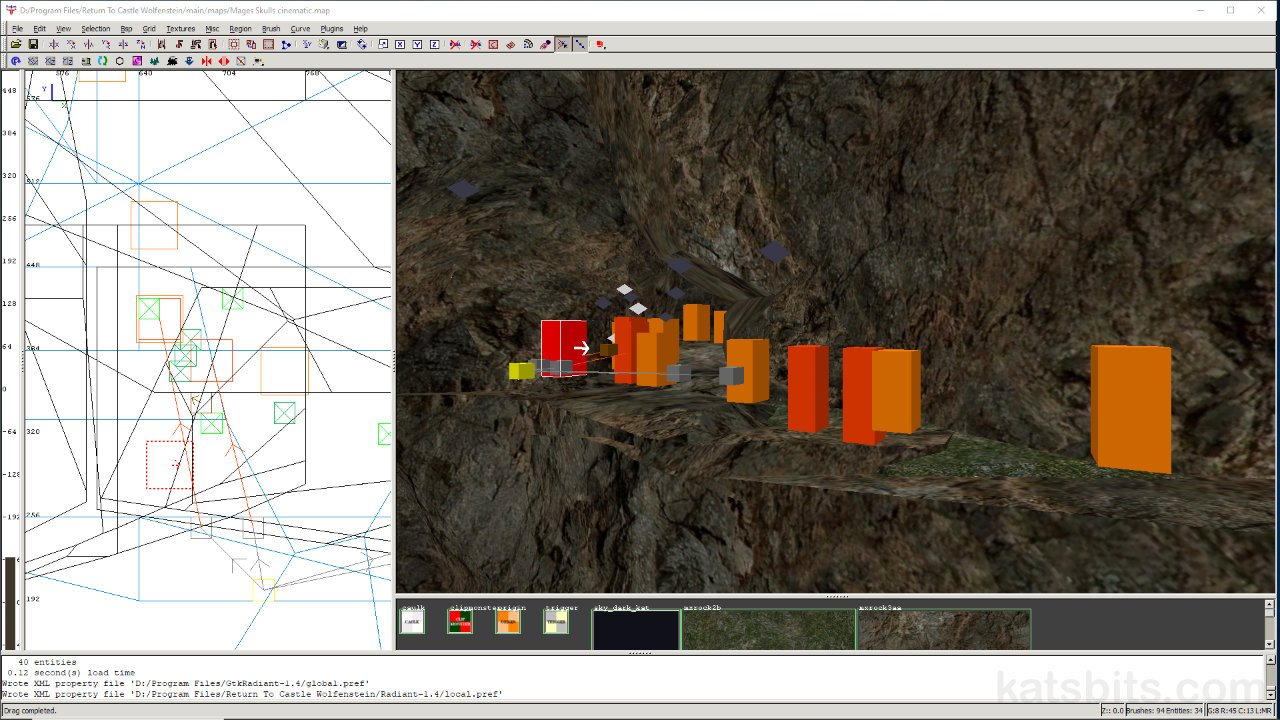
Task: Click the x-axis Rotate toolbar icon
Action: pyautogui.click(x=71, y=44)
